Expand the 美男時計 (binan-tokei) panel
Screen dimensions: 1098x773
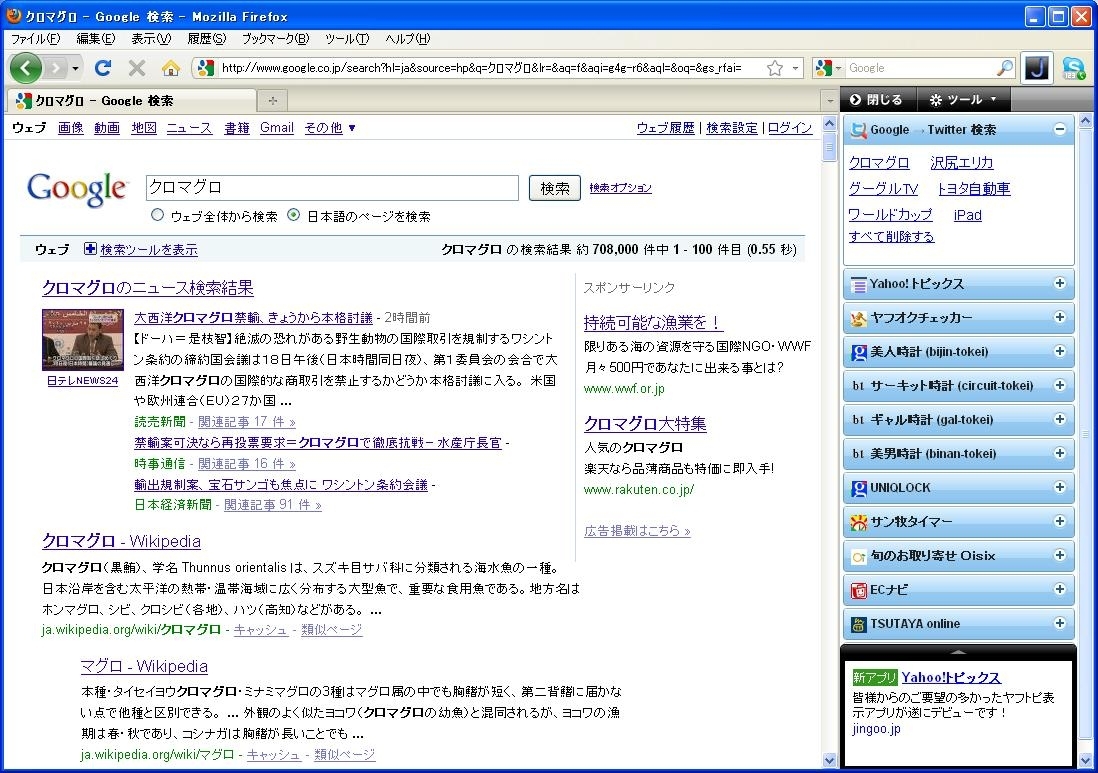pos(1059,453)
